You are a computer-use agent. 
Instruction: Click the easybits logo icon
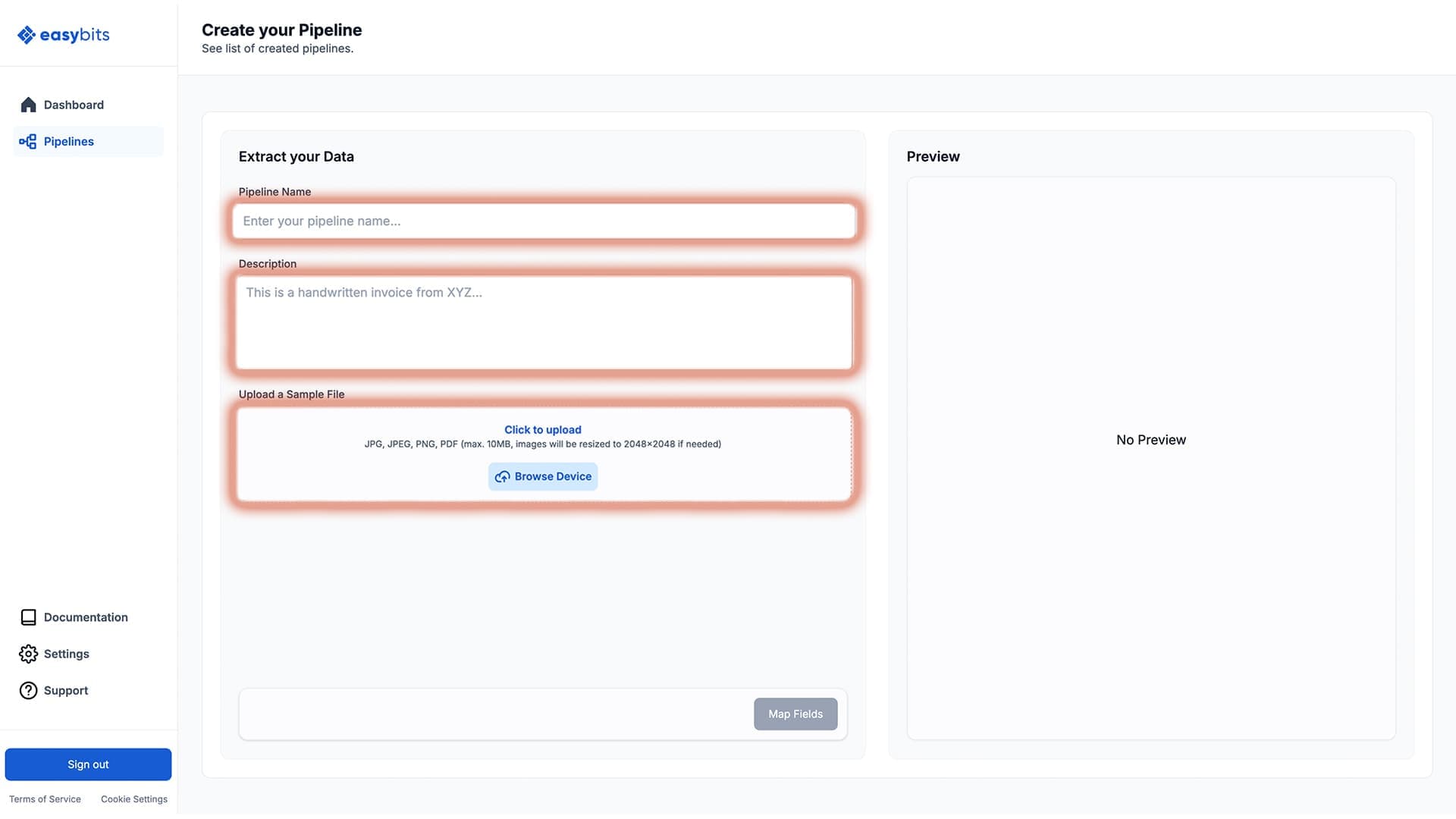pos(27,35)
